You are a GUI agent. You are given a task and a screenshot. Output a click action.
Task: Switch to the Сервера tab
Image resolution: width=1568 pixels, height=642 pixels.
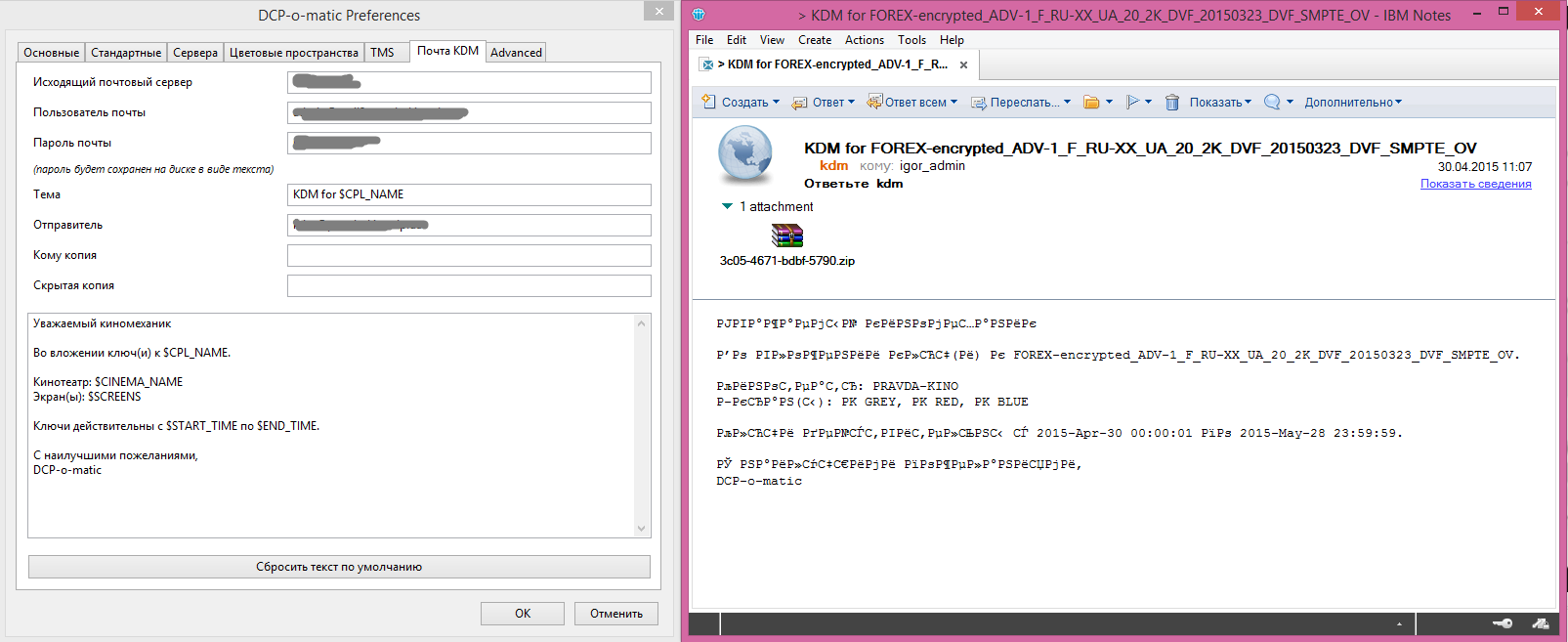point(195,53)
